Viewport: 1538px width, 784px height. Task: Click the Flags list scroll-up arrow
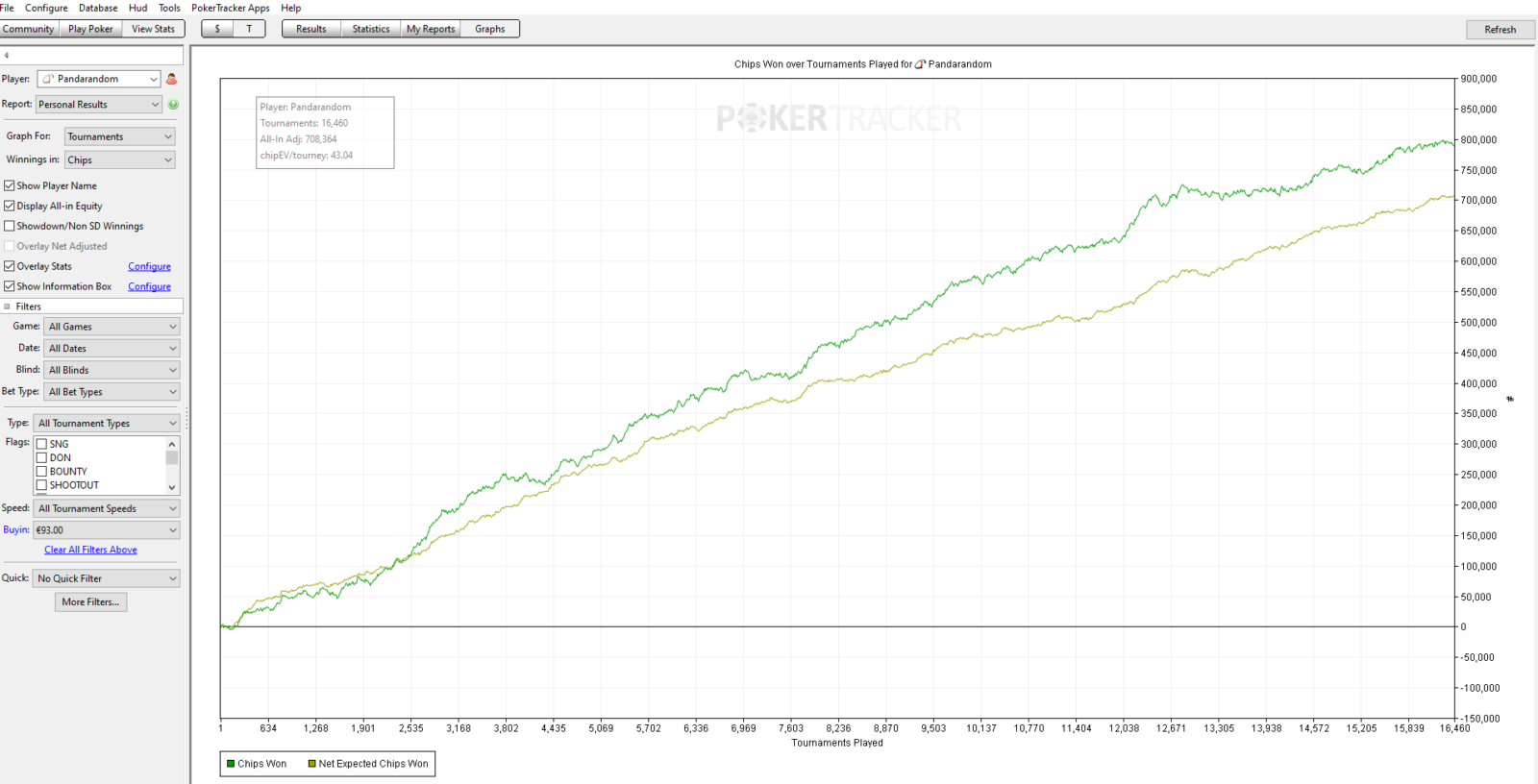tap(172, 444)
